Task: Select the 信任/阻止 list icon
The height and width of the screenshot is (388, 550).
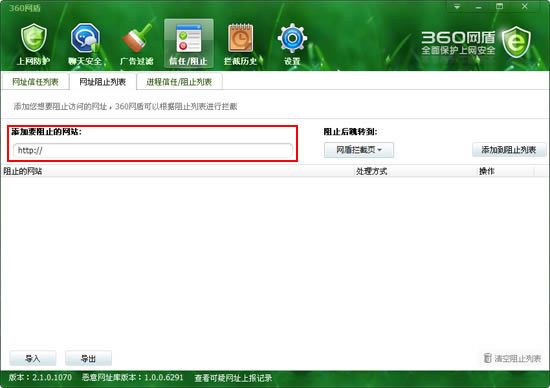Action: pyautogui.click(x=189, y=38)
